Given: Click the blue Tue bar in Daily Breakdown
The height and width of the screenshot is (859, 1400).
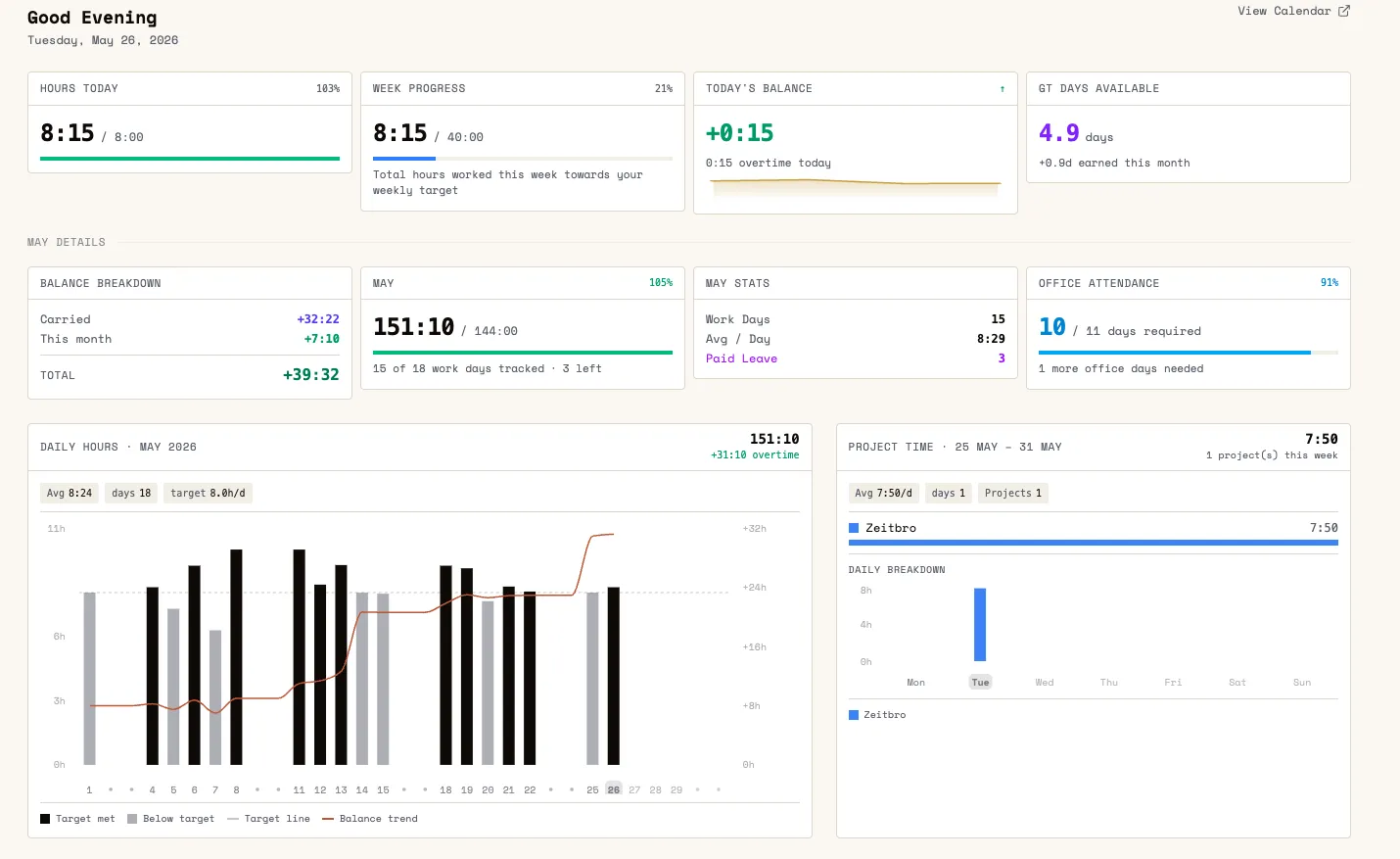Looking at the screenshot, I should (980, 625).
